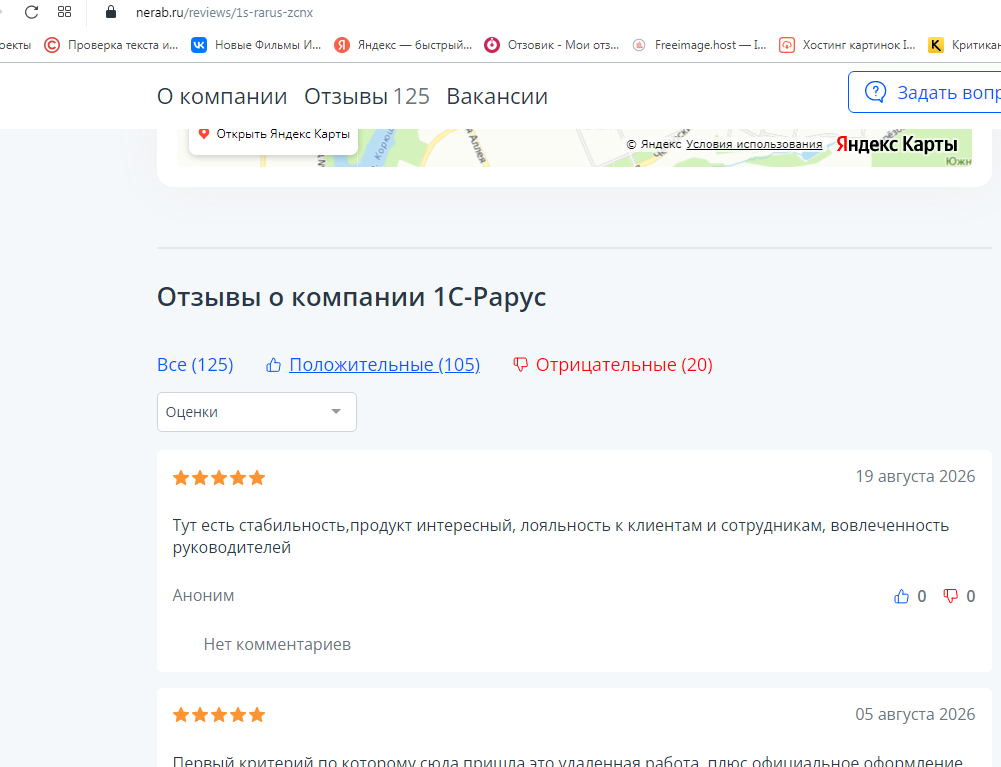Open the Проверка текста bookmark
The image size is (1001, 767).
point(111,45)
